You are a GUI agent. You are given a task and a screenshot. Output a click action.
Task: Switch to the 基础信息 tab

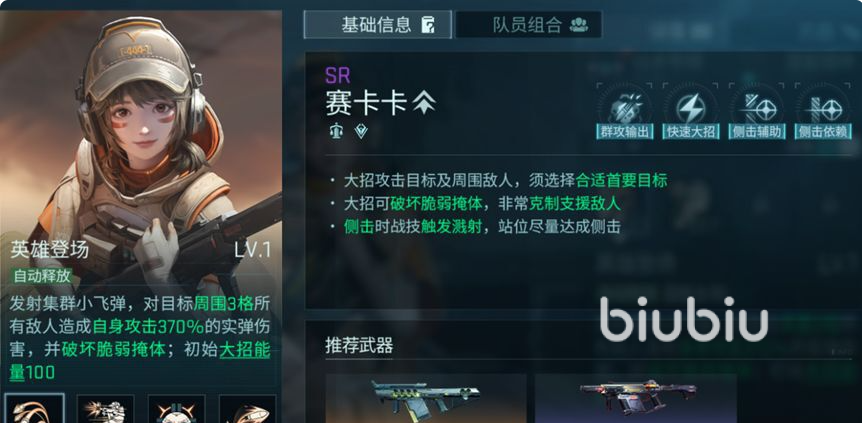pos(378,25)
